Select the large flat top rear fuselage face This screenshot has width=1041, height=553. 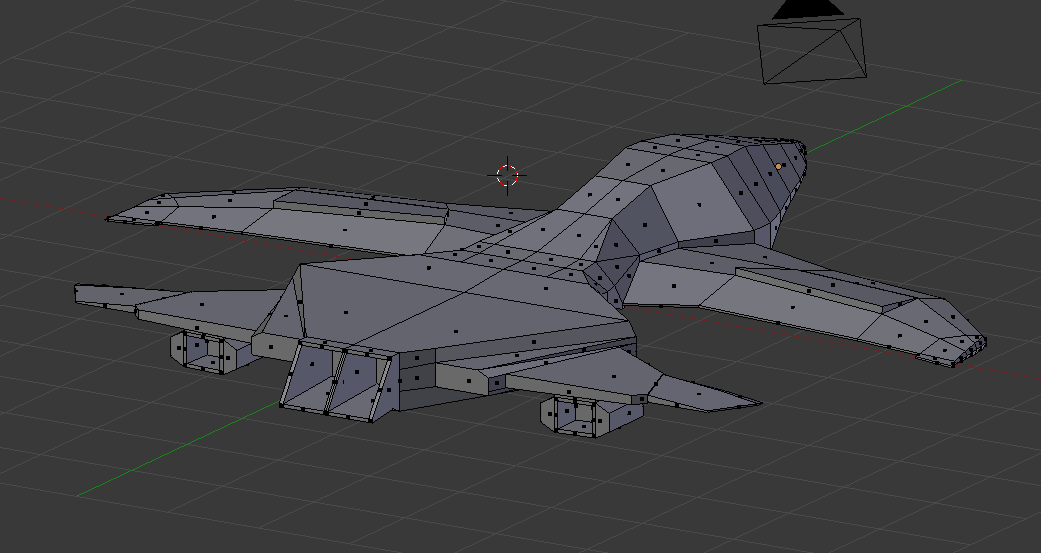point(450,300)
